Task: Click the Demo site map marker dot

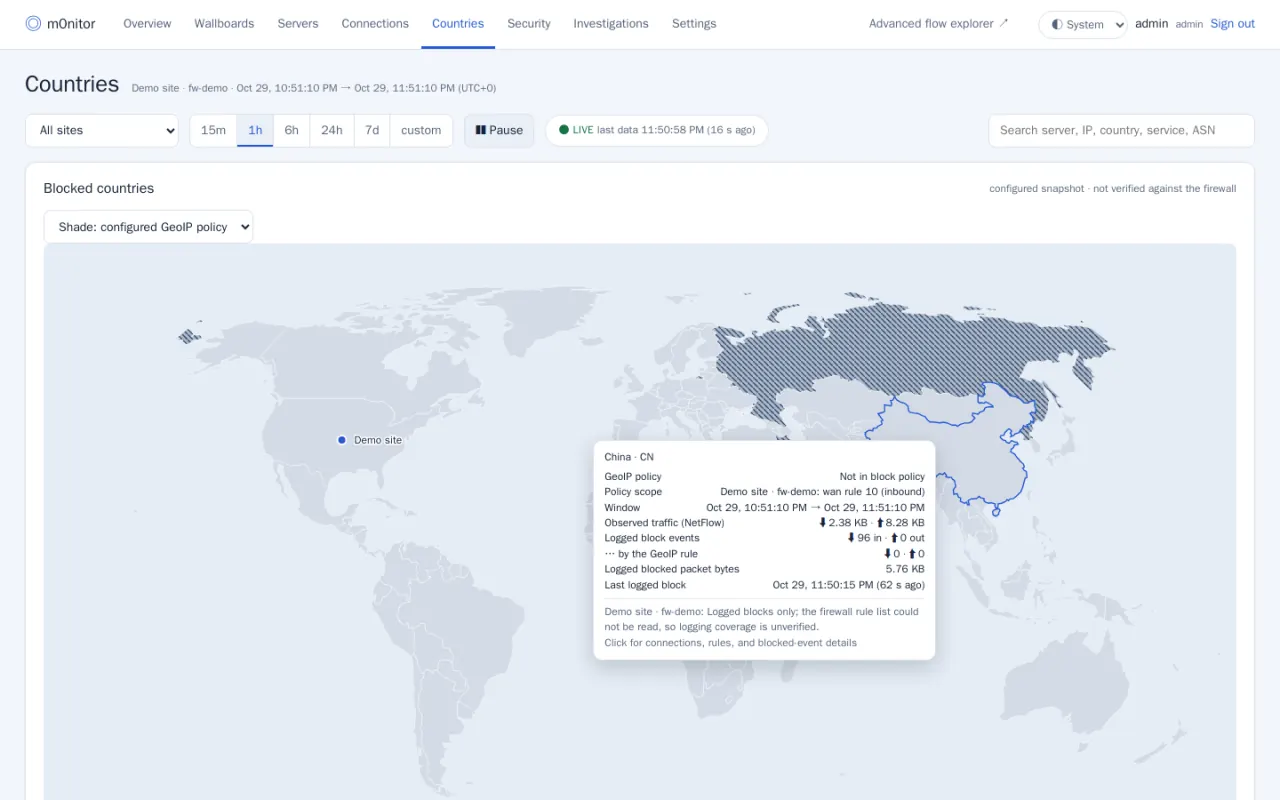Action: click(x=342, y=440)
